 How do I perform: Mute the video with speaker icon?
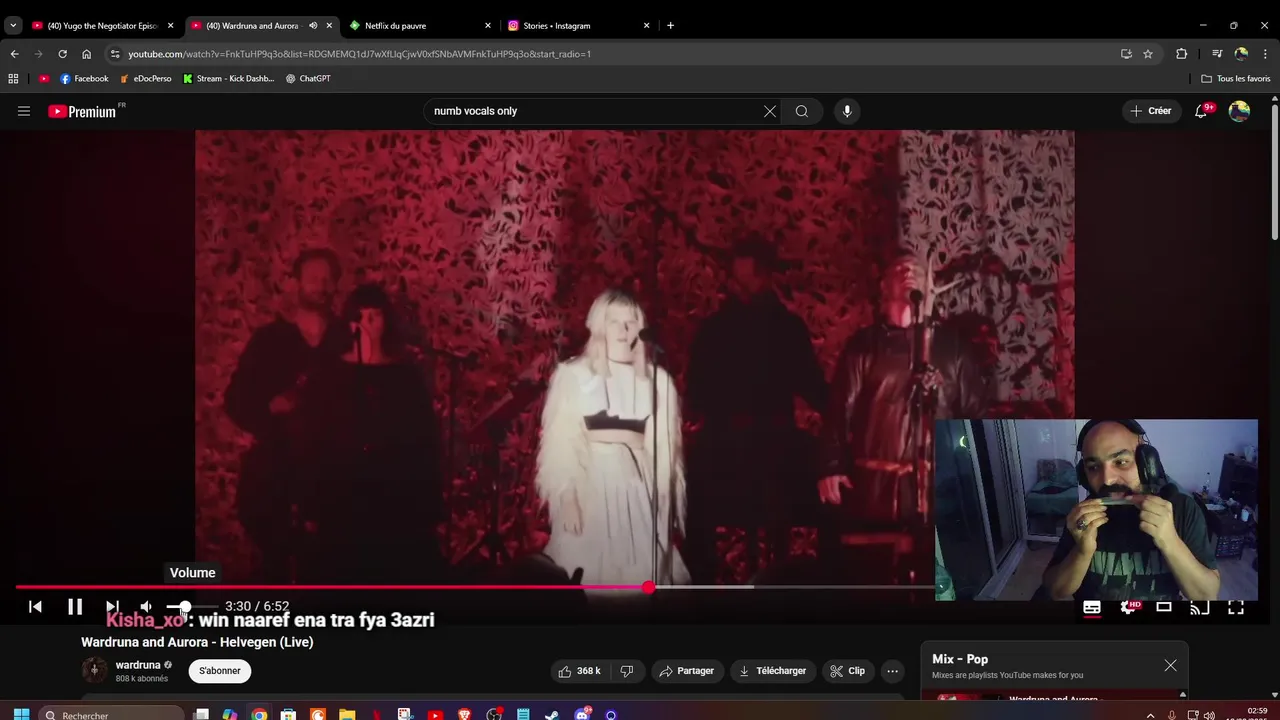(146, 606)
